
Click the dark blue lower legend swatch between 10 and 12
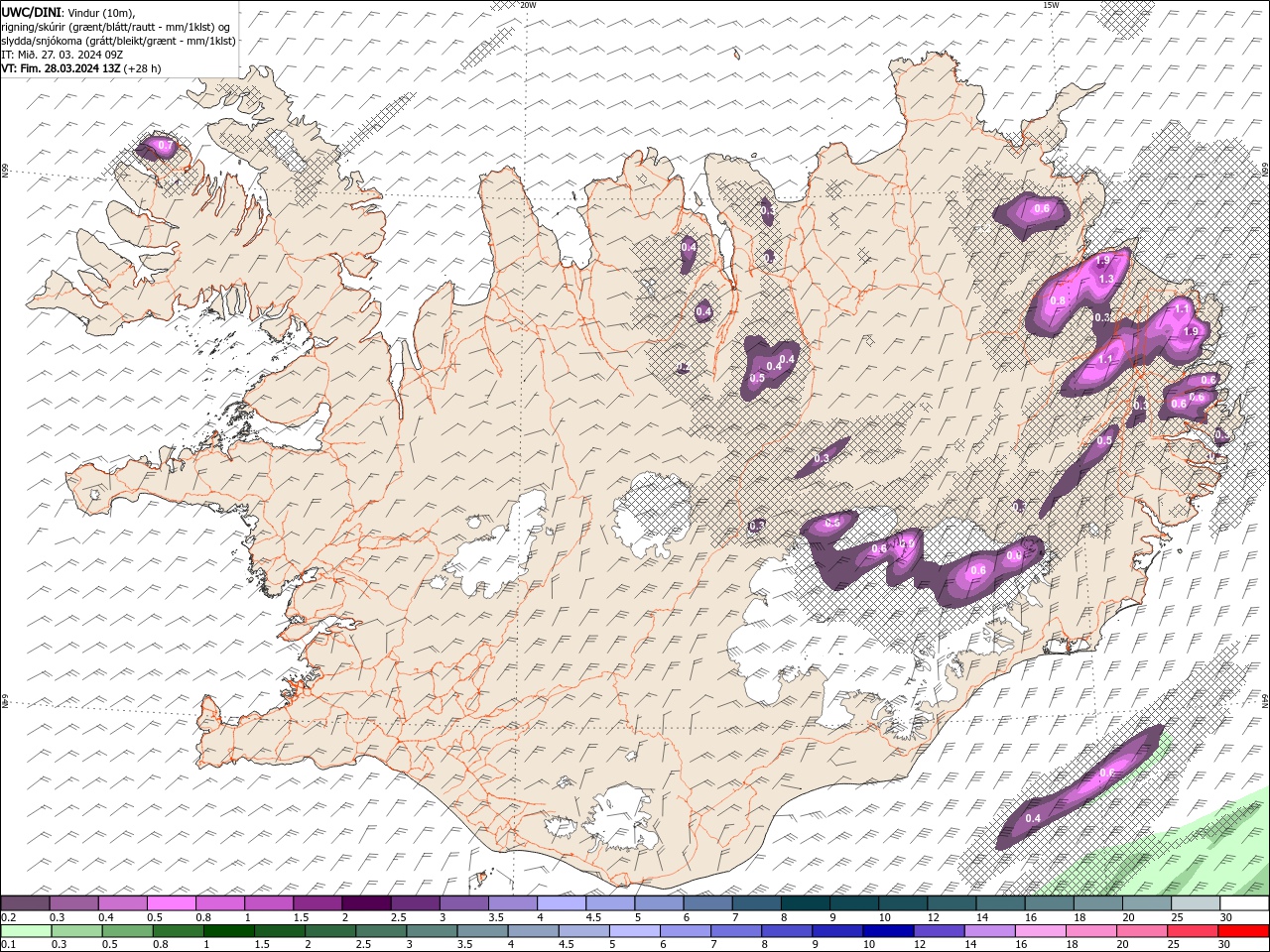[x=888, y=931]
